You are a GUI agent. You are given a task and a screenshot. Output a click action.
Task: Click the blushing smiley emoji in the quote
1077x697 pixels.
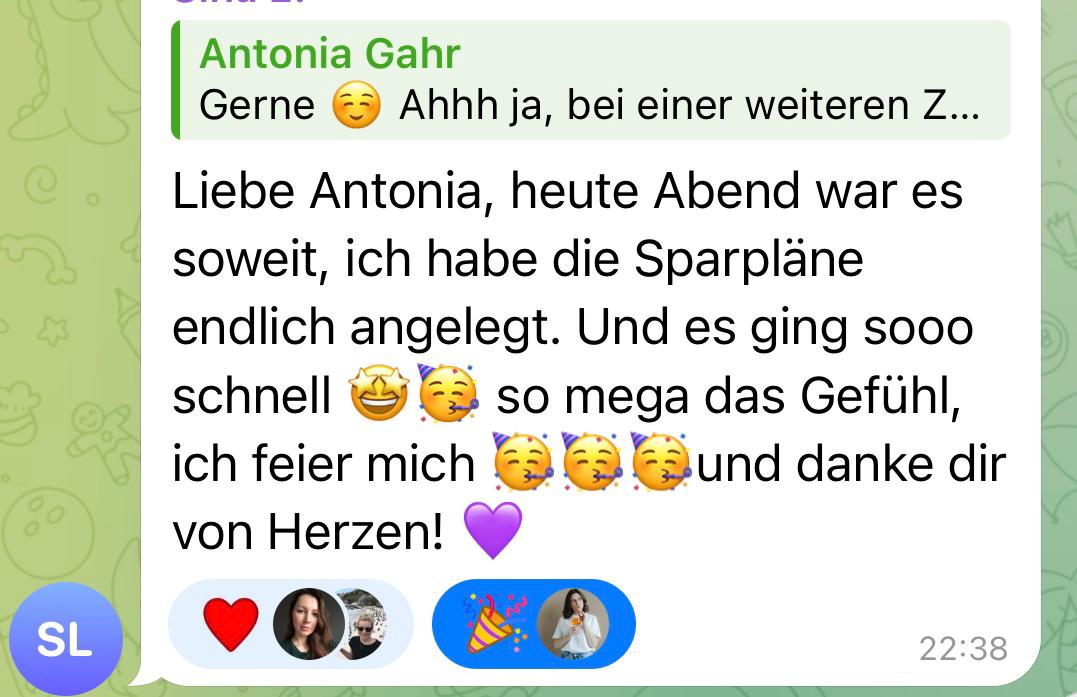356,105
